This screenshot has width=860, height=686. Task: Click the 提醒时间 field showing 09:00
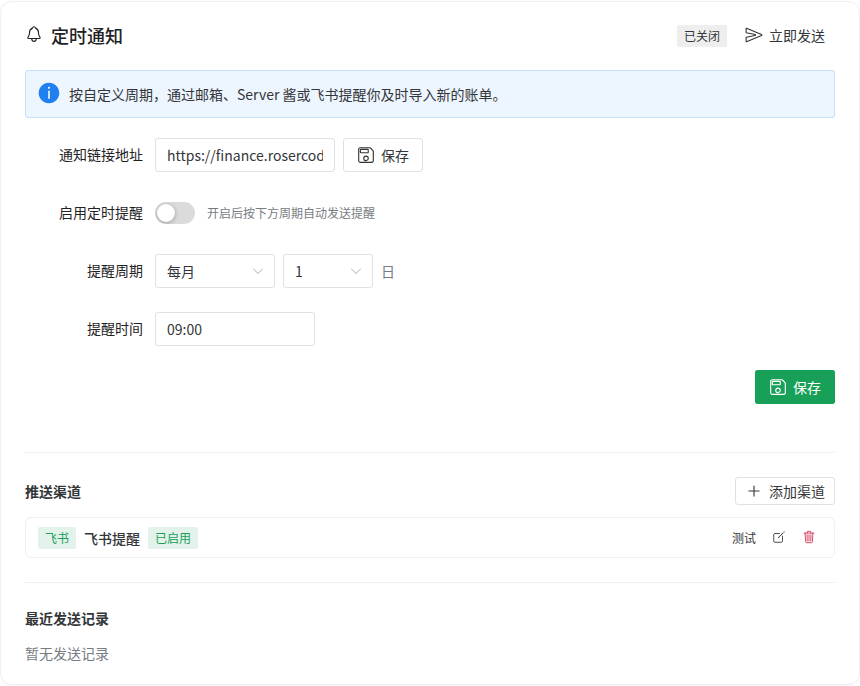tap(235, 329)
